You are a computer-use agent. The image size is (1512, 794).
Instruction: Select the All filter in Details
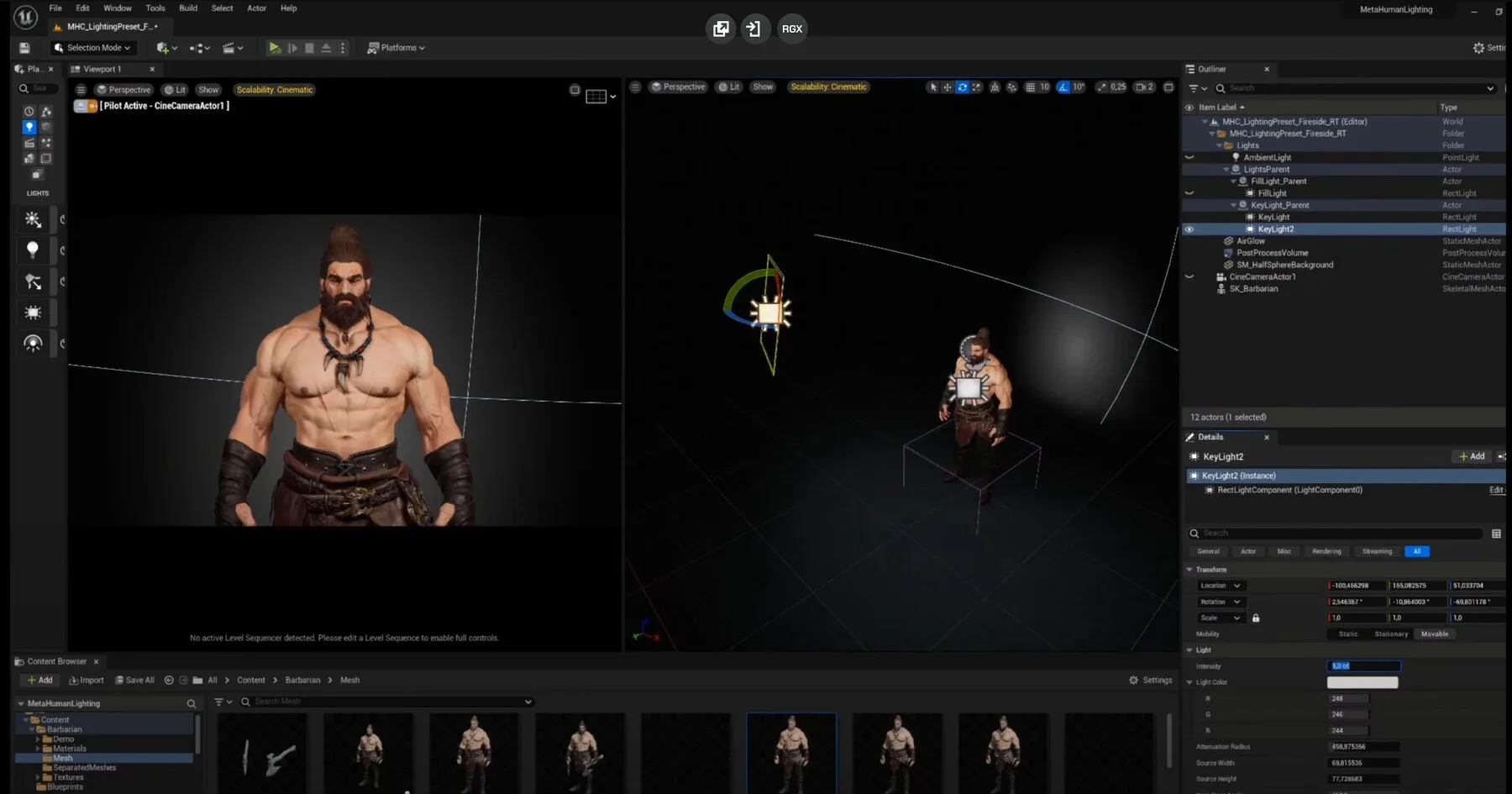point(1416,551)
